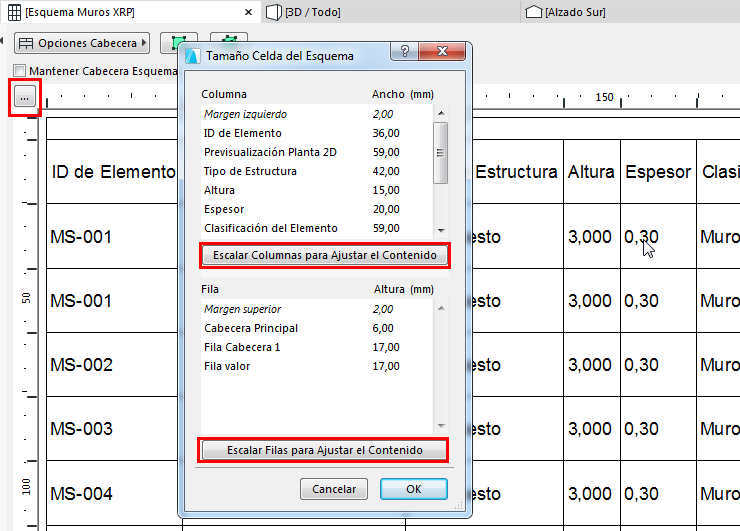Click the Archicad icon in the dialog title
Screen dimensions: 740x531
[x=193, y=56]
